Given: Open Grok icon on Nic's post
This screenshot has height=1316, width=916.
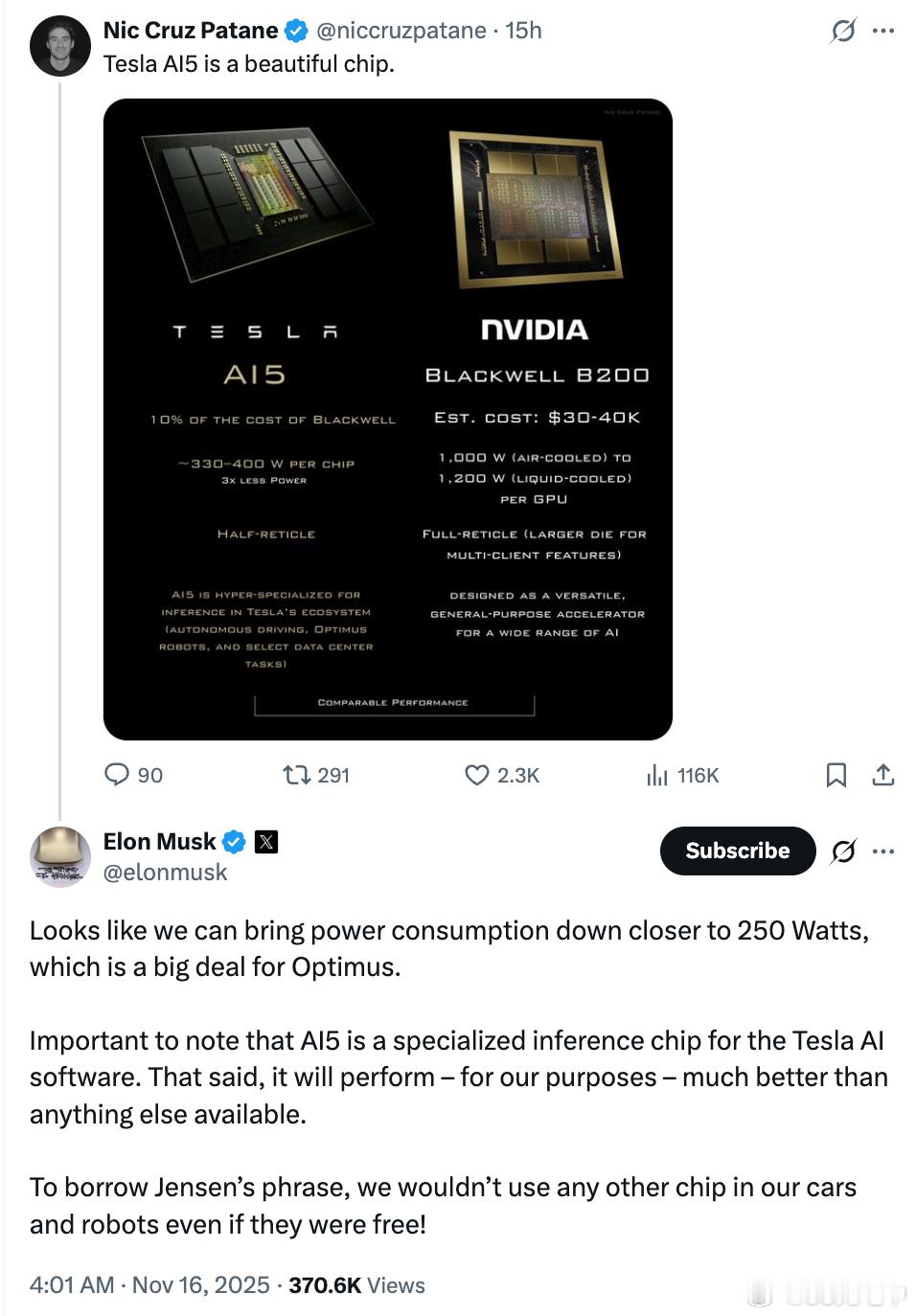Looking at the screenshot, I should click(x=842, y=32).
